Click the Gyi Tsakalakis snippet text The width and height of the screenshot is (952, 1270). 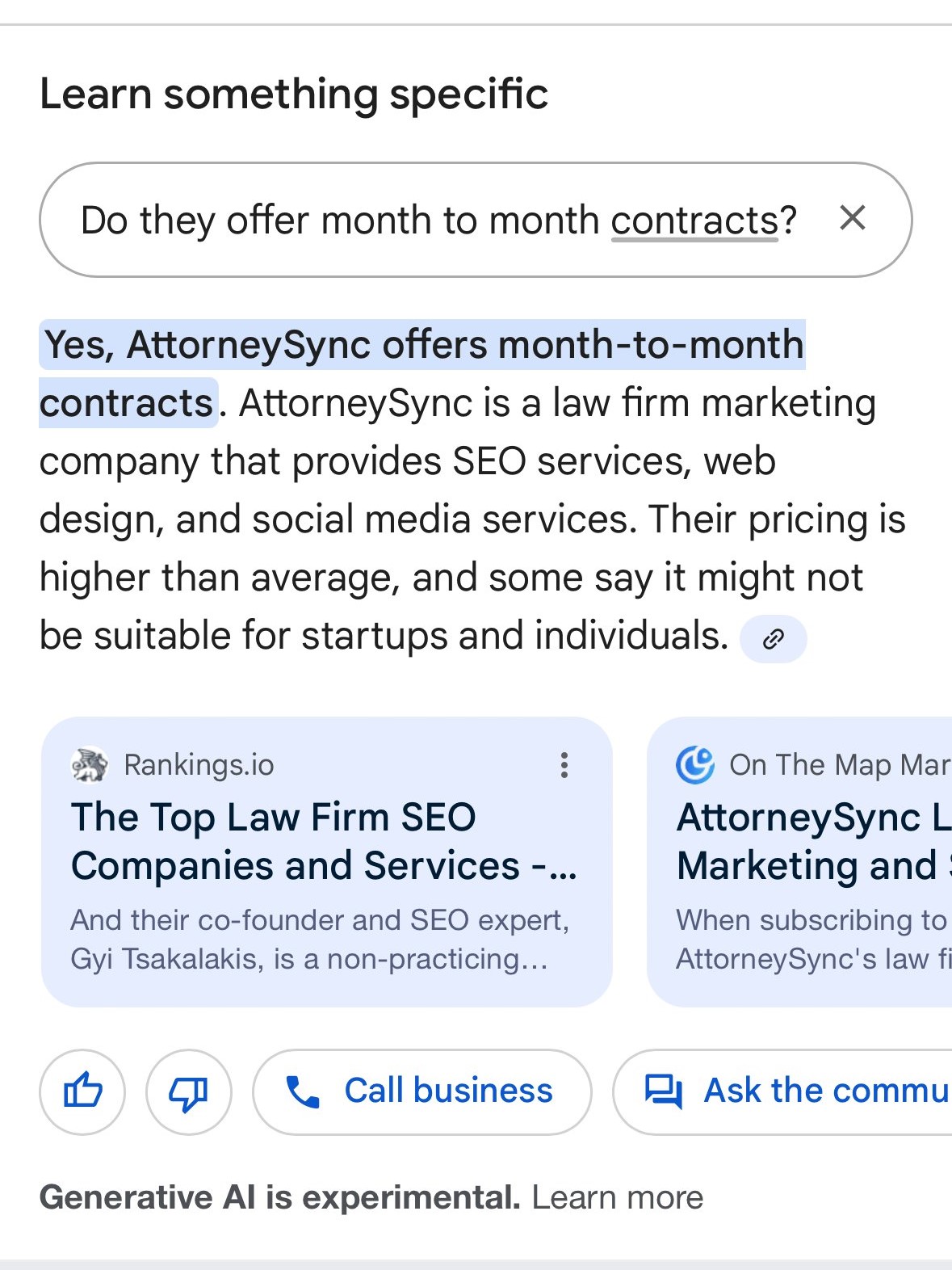pyautogui.click(x=320, y=940)
